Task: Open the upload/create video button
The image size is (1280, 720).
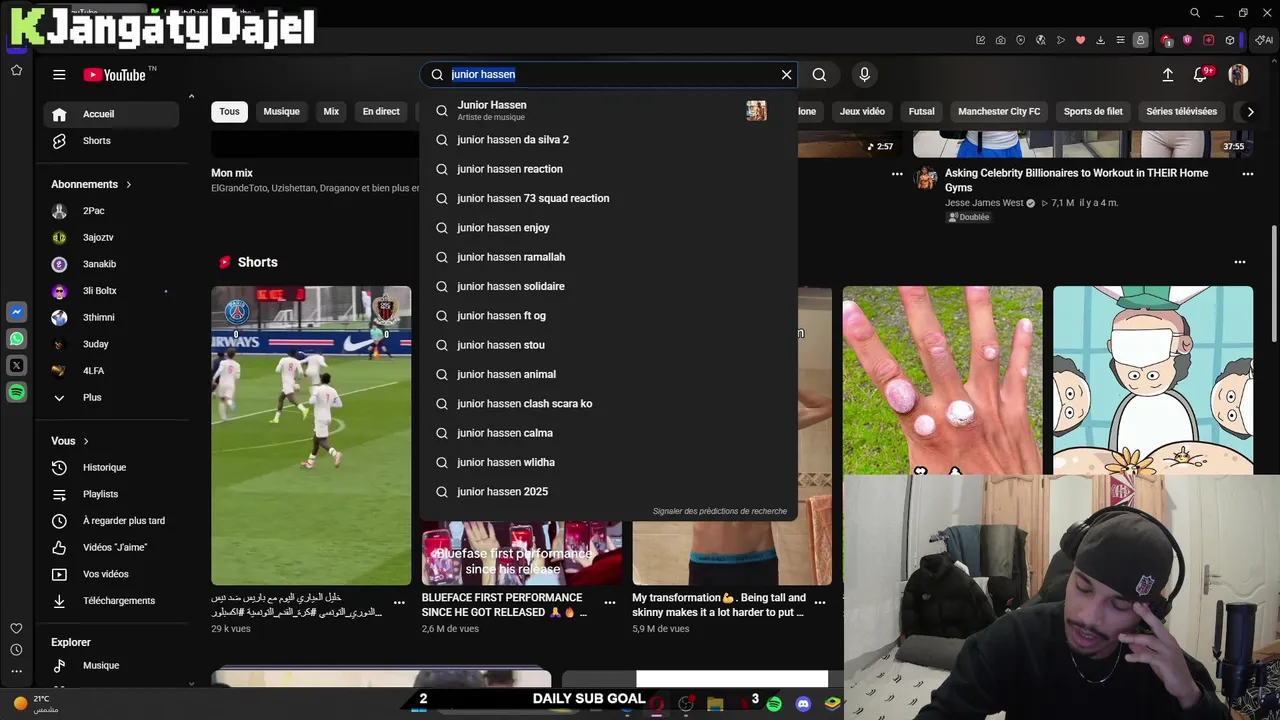Action: (x=1167, y=74)
